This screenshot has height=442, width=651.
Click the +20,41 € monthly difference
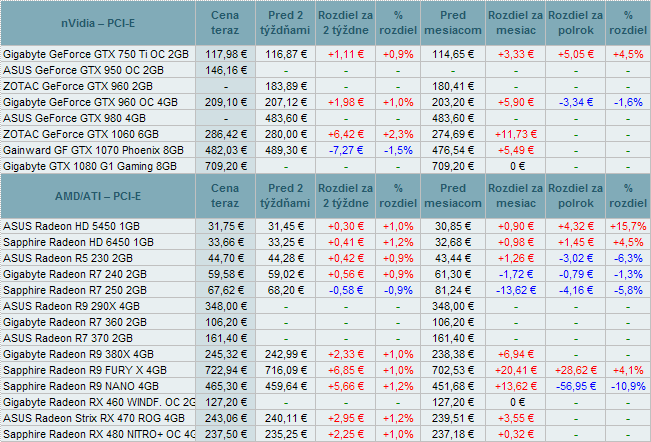[x=516, y=370]
